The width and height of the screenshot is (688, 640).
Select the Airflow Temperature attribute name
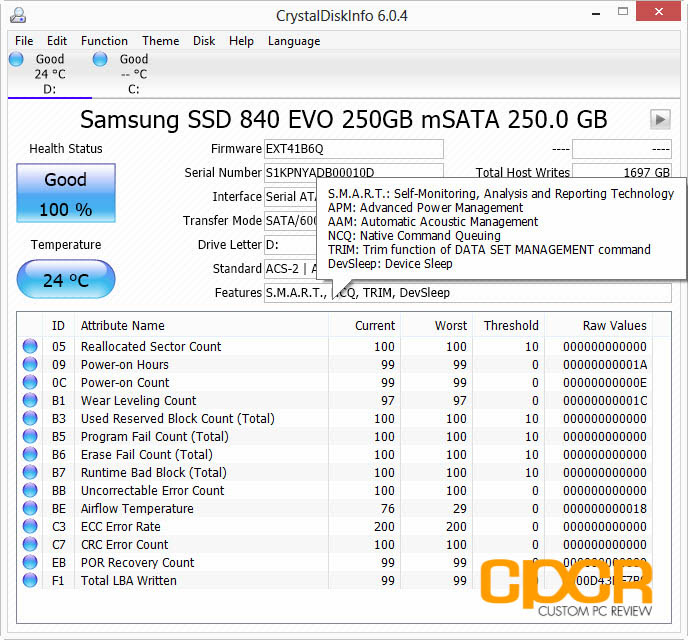(137, 508)
